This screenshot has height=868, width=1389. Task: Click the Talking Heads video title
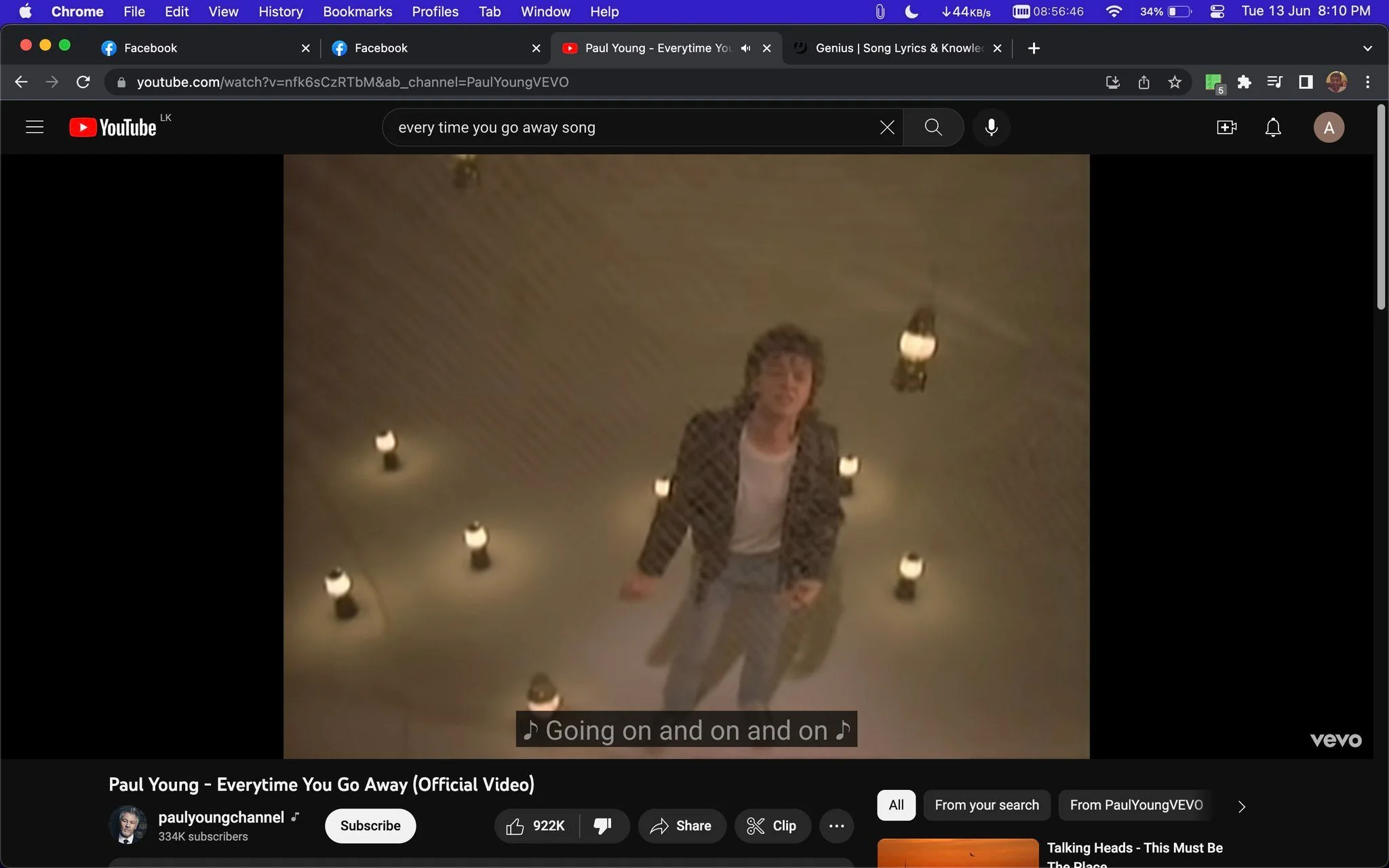click(x=1135, y=855)
